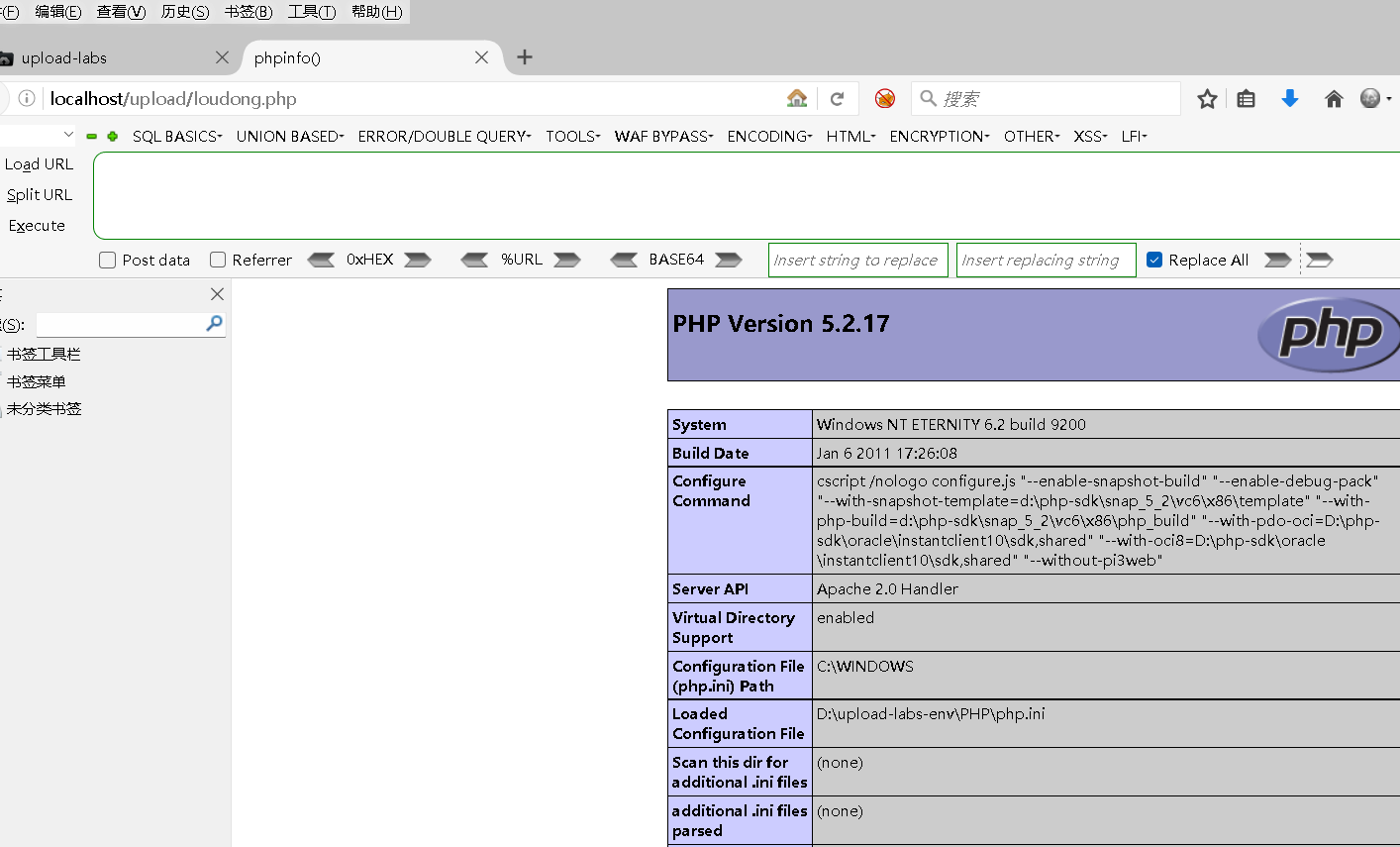Click the red blocked-script icon

(885, 98)
